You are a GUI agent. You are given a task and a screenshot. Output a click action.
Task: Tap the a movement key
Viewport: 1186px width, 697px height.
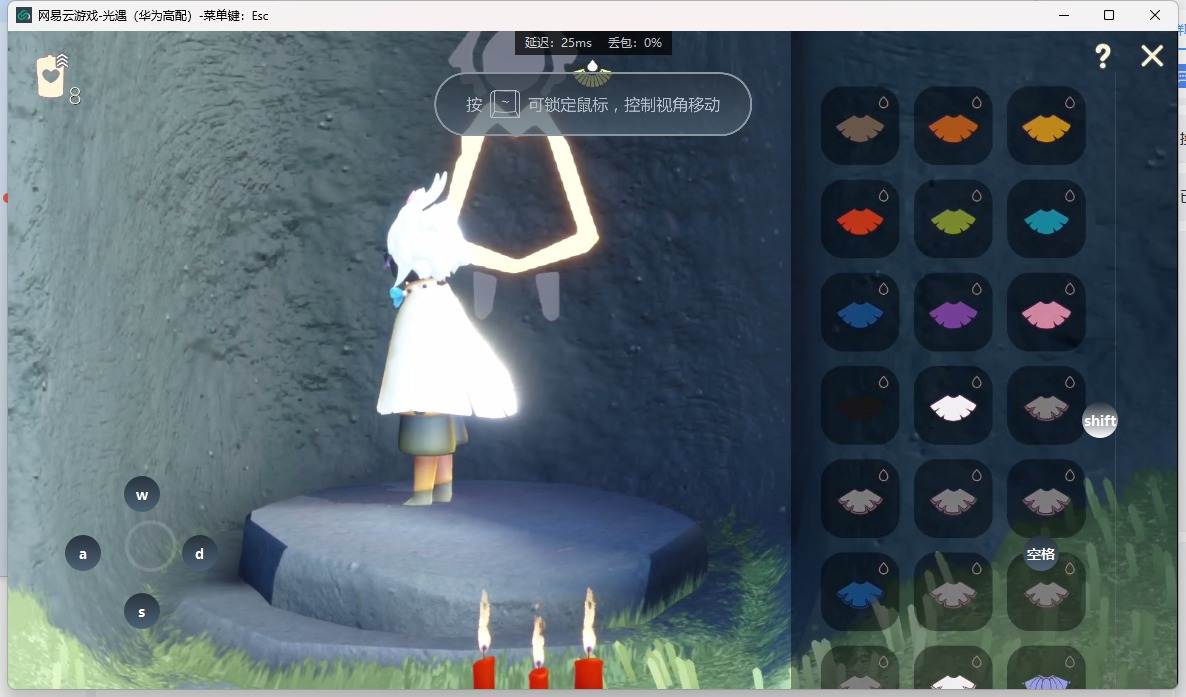[83, 553]
